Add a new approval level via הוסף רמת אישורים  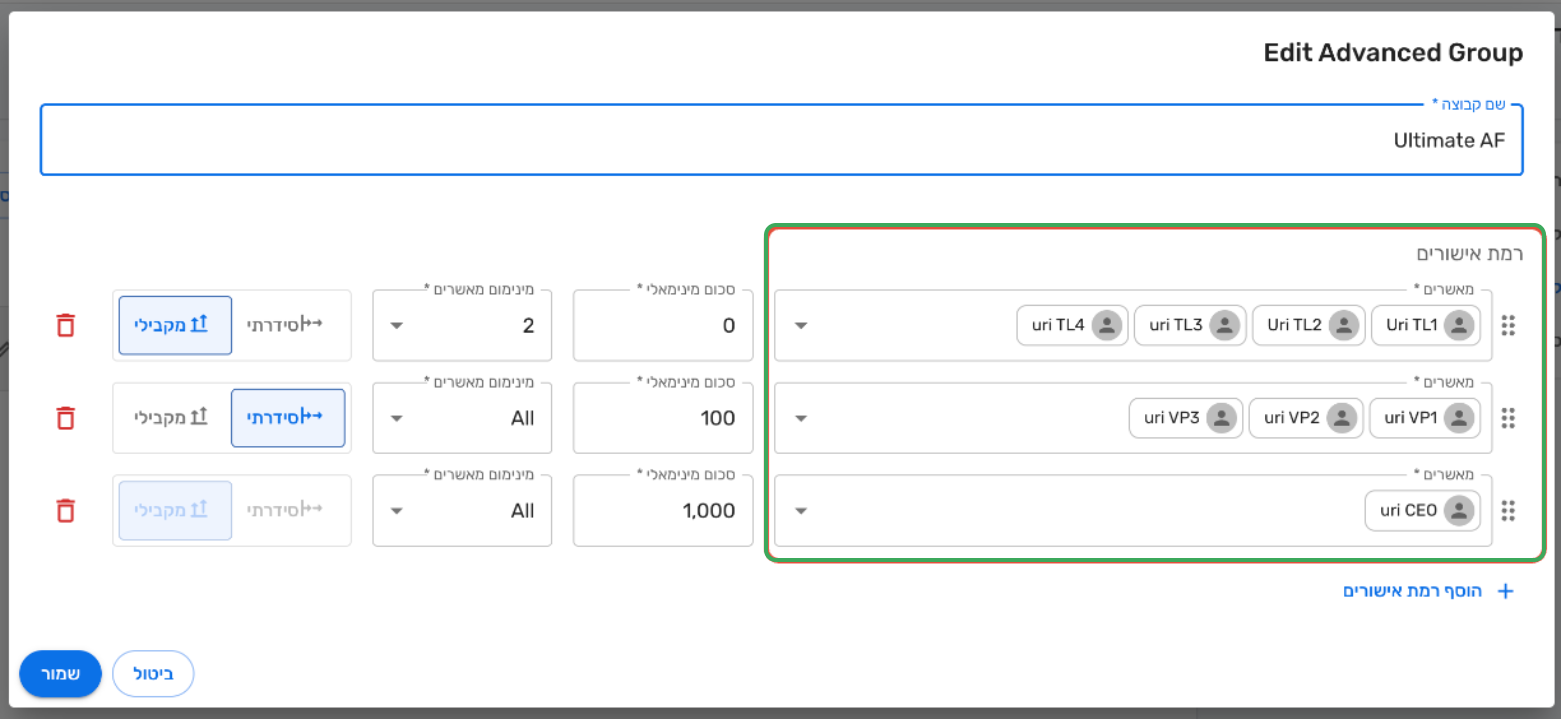point(1429,591)
